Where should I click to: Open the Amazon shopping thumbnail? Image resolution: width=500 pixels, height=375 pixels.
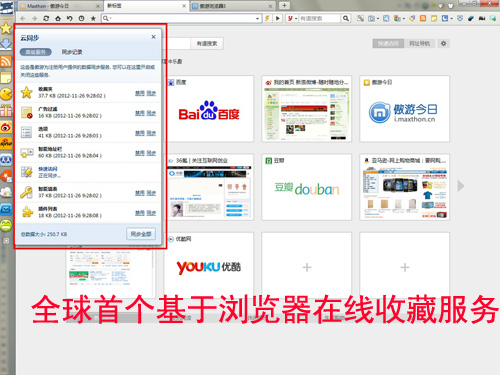click(405, 187)
